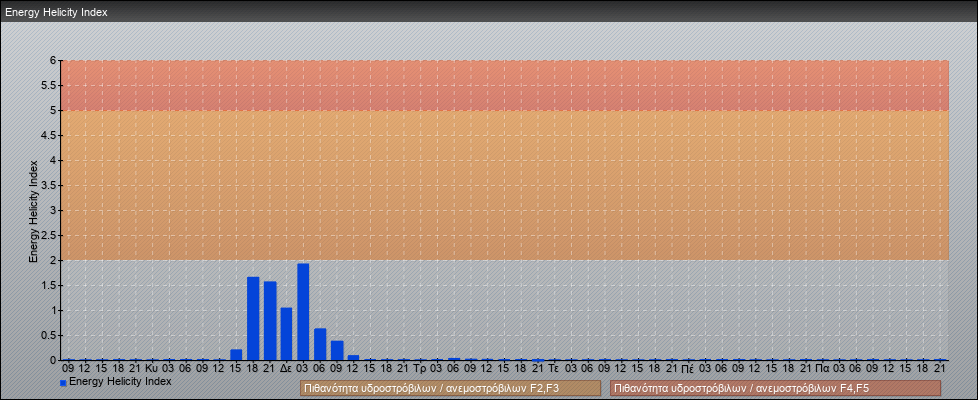Click the bar immediately right of the tallest bar

click(320, 344)
